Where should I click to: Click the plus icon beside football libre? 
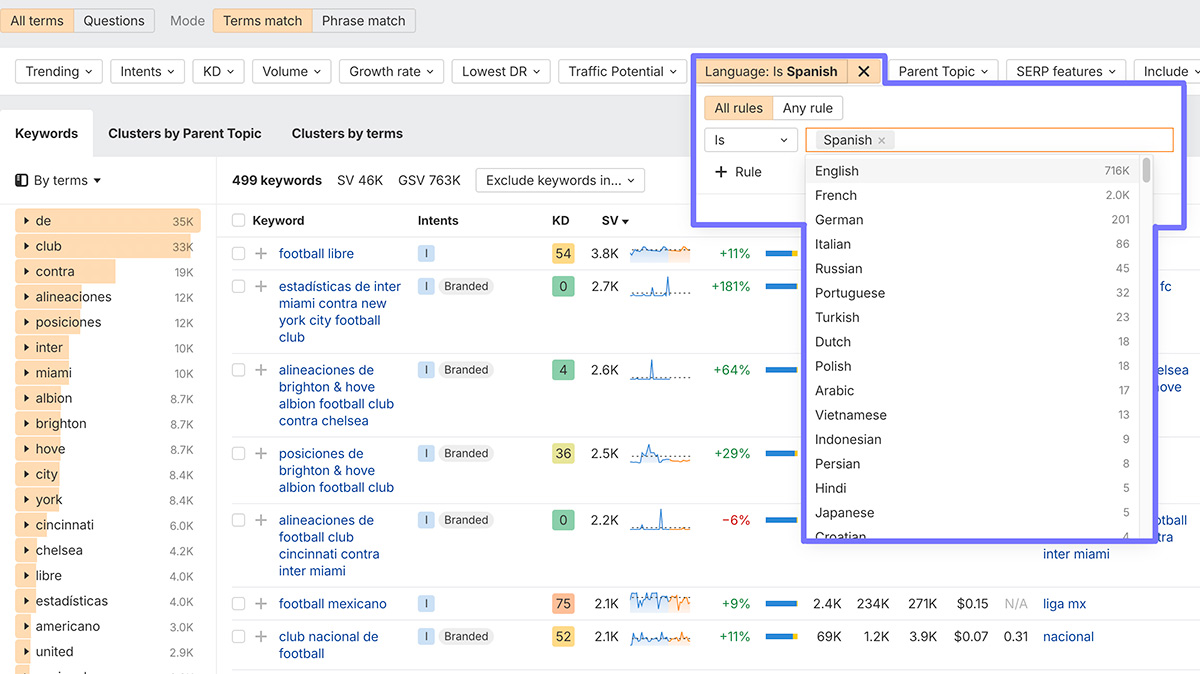261,254
